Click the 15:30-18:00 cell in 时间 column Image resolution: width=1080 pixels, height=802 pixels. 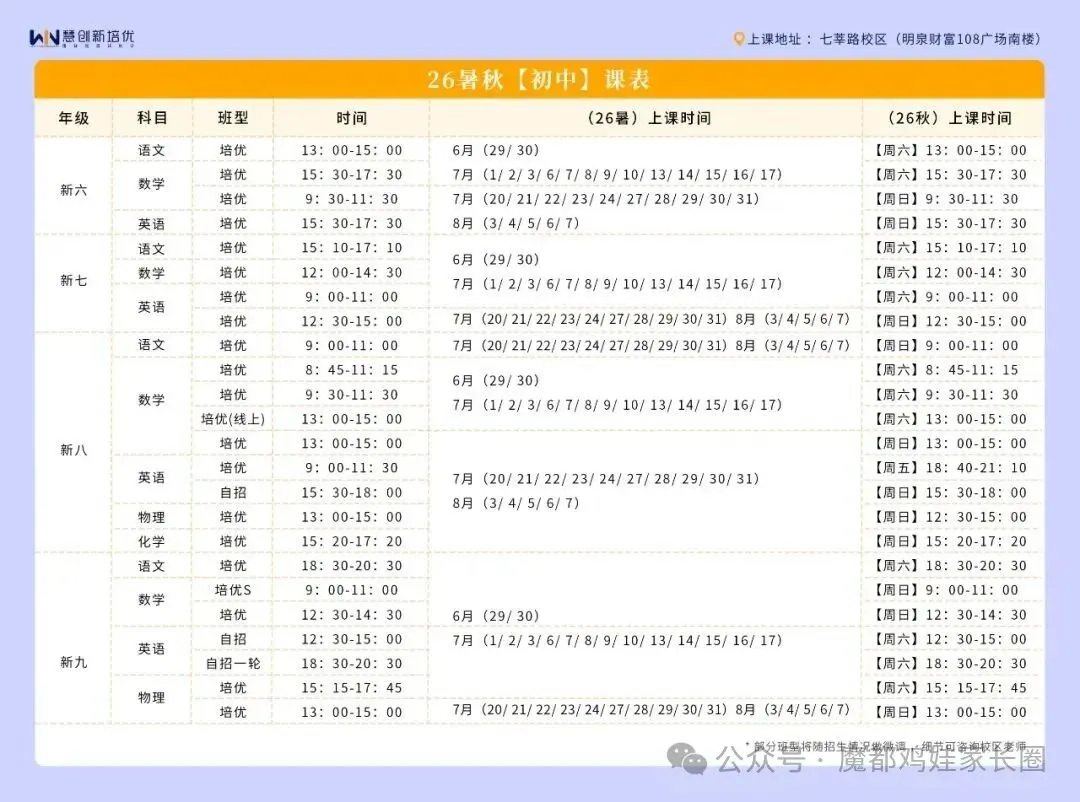[x=351, y=493]
